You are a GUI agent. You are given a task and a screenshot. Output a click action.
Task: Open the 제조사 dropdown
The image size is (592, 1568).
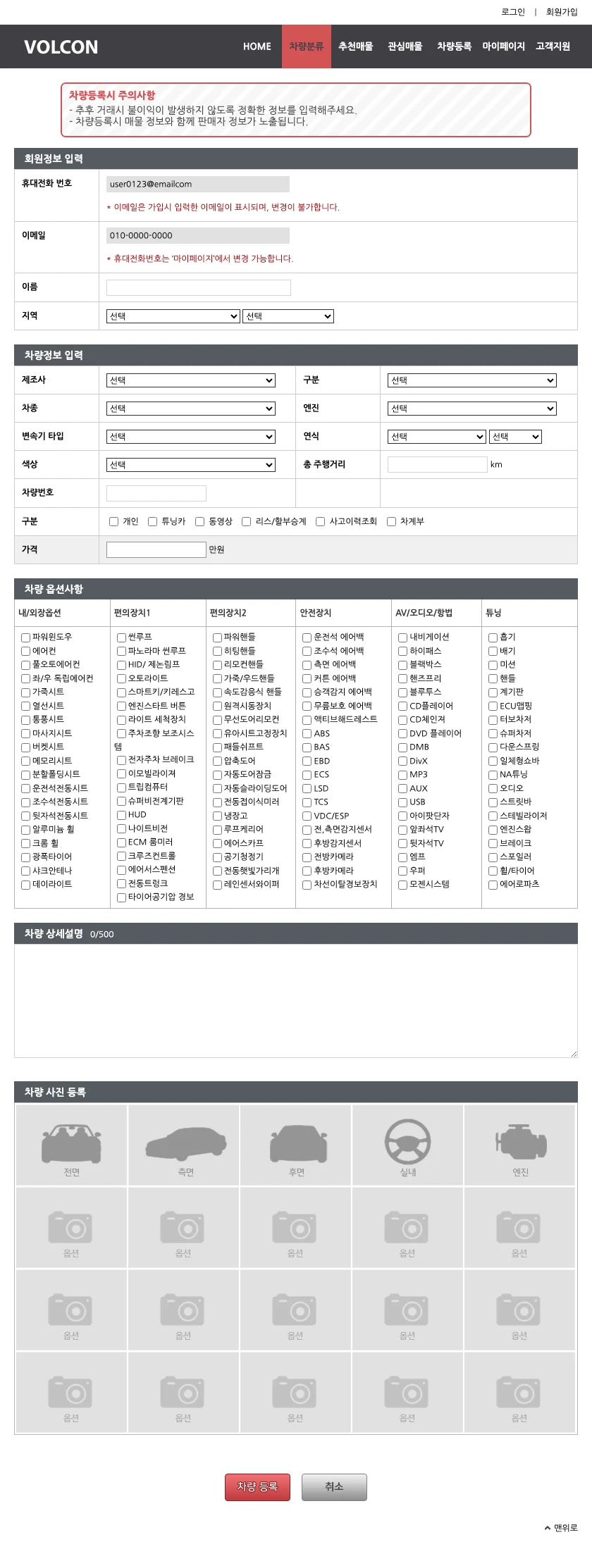(x=191, y=380)
